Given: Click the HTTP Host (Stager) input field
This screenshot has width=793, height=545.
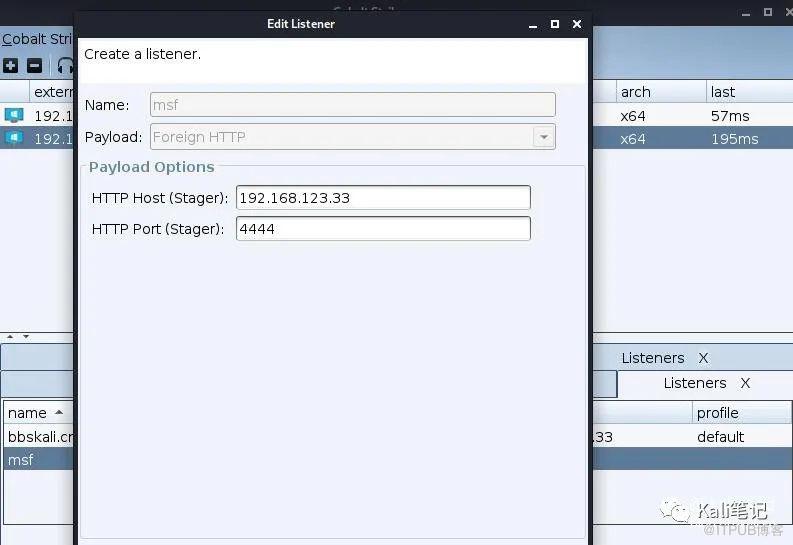Looking at the screenshot, I should [383, 198].
